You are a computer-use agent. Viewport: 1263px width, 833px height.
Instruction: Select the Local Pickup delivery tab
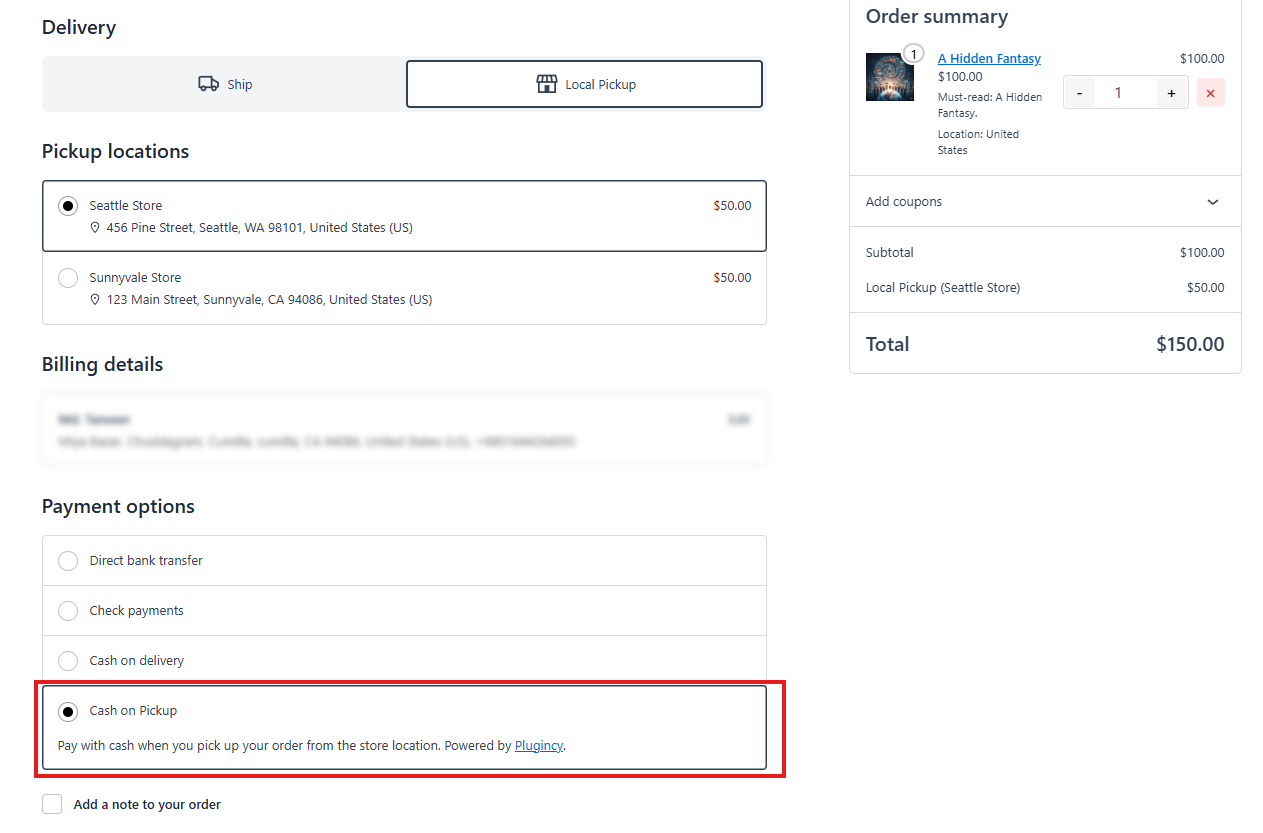pyautogui.click(x=584, y=84)
